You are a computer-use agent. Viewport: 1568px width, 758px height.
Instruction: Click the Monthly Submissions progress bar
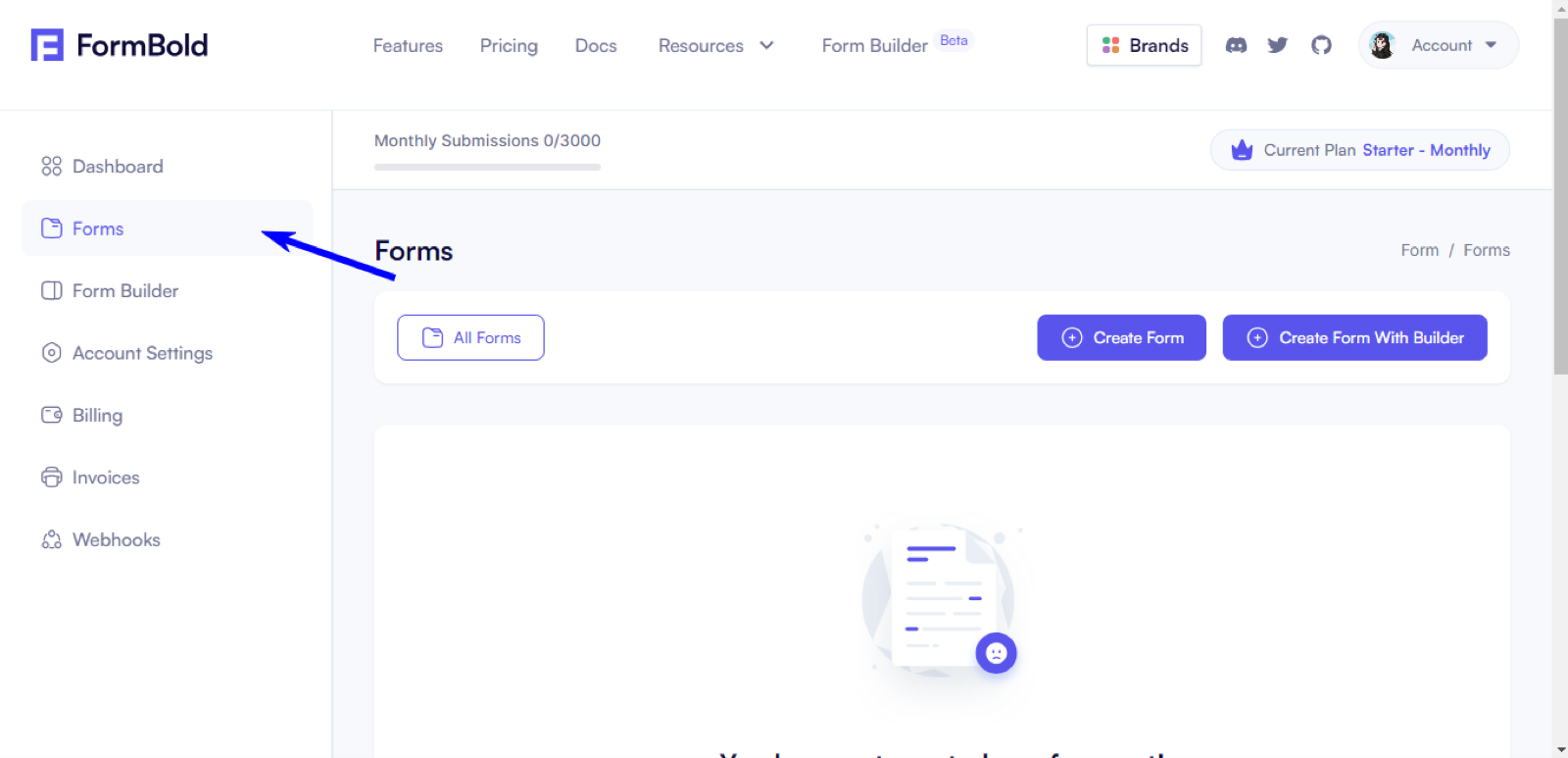(x=487, y=168)
